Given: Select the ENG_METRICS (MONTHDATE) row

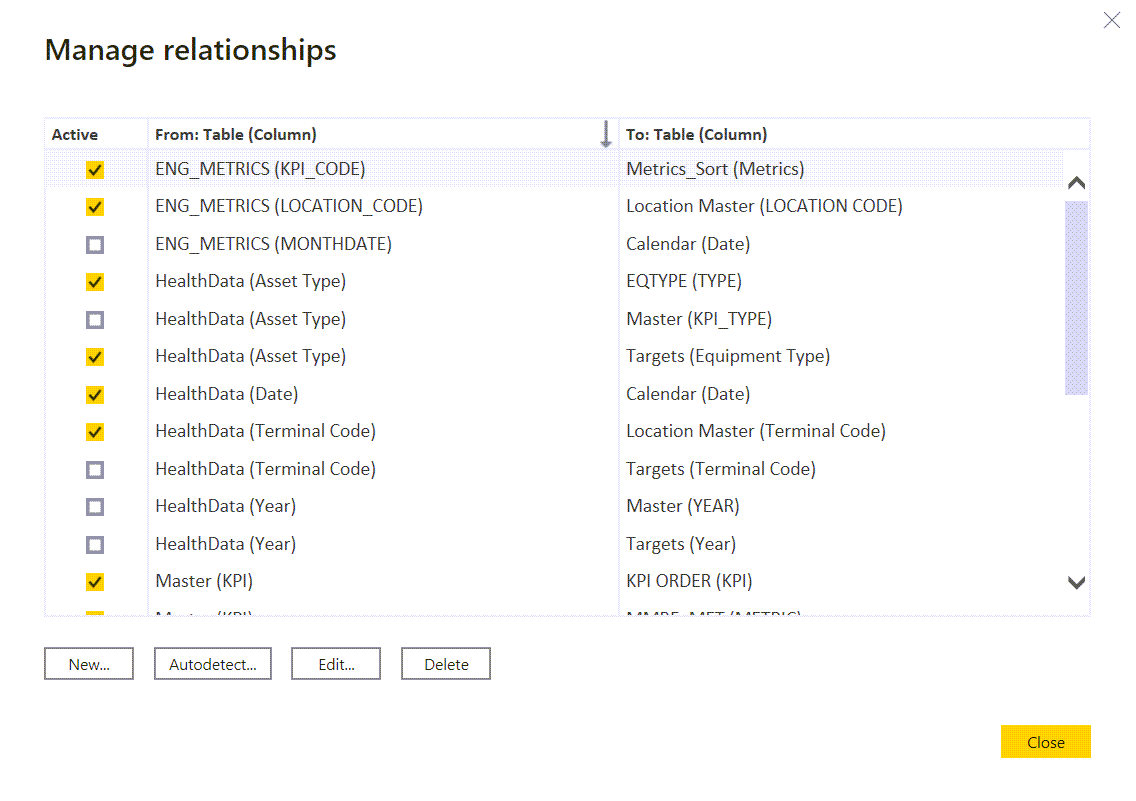Looking at the screenshot, I should [x=554, y=244].
